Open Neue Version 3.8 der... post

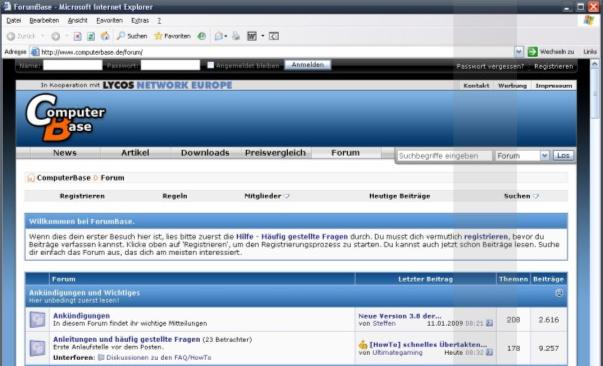click(400, 316)
